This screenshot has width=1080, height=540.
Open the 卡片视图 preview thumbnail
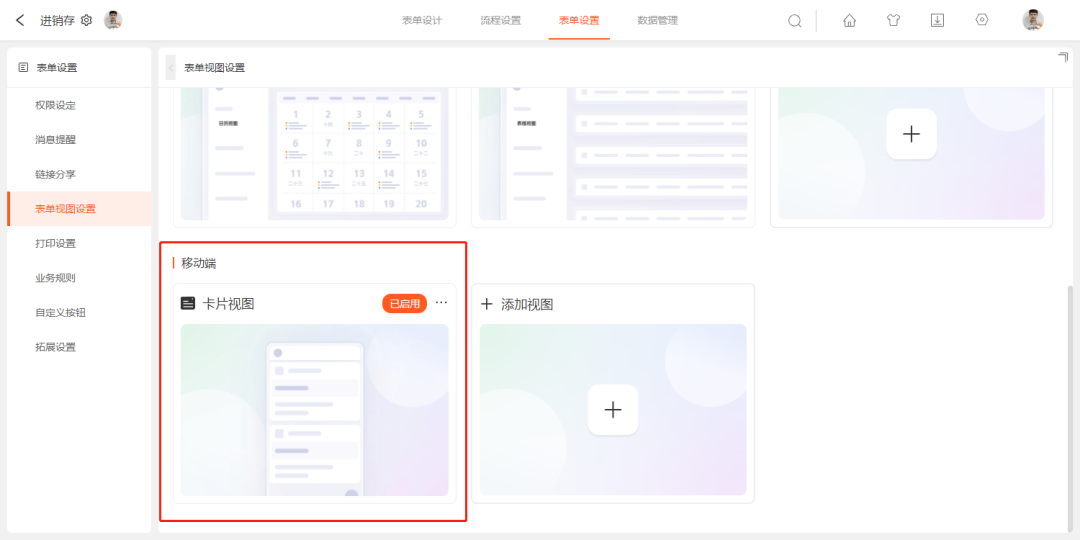tap(315, 410)
